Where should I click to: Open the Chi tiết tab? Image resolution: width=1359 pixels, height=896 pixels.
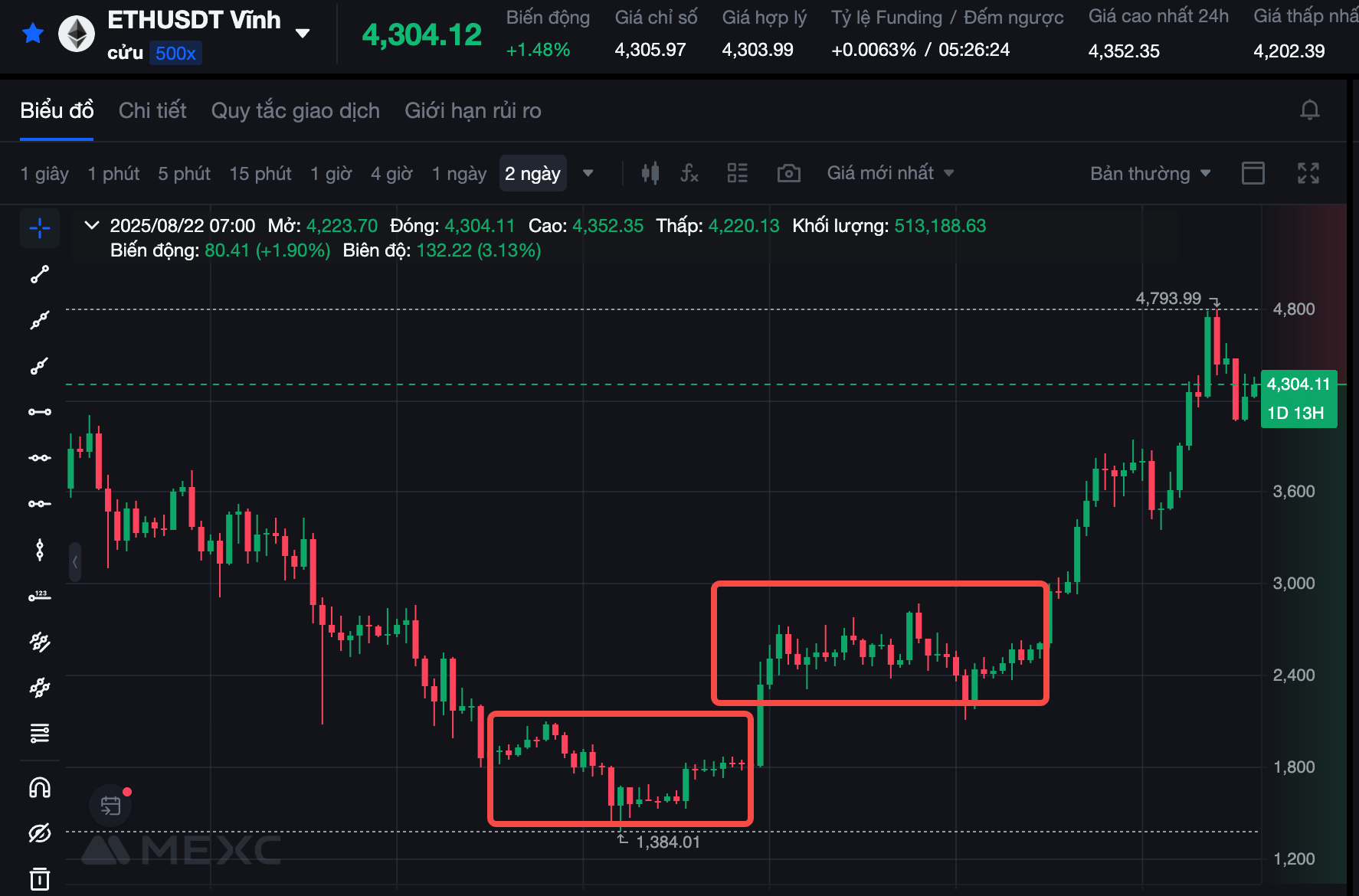152,110
